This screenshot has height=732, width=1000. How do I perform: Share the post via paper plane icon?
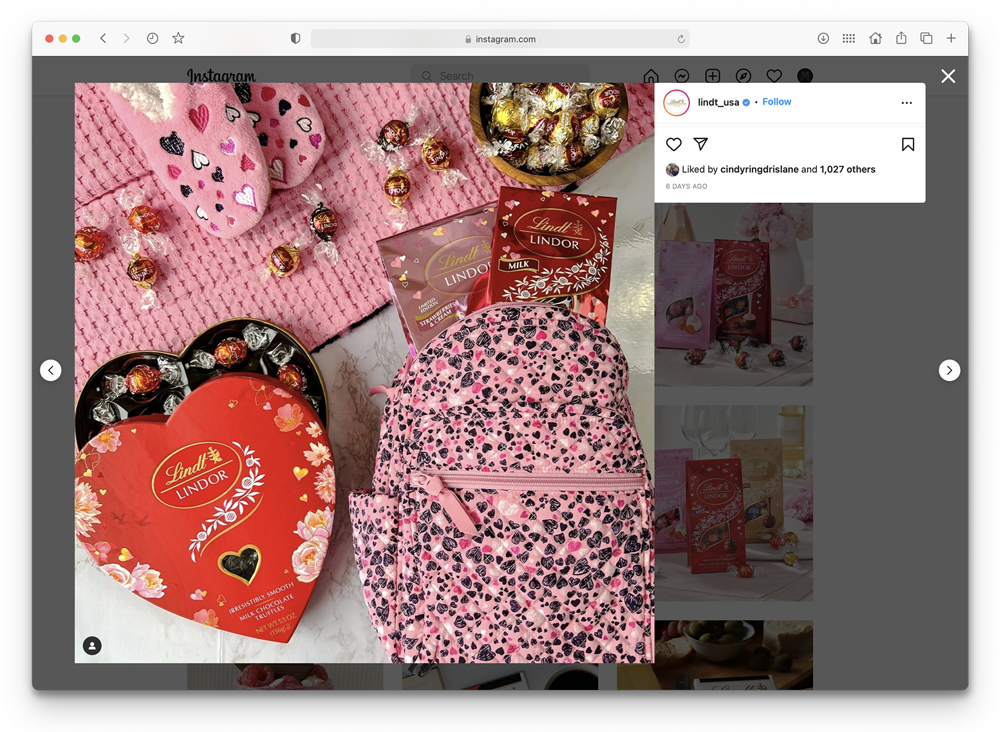(701, 145)
